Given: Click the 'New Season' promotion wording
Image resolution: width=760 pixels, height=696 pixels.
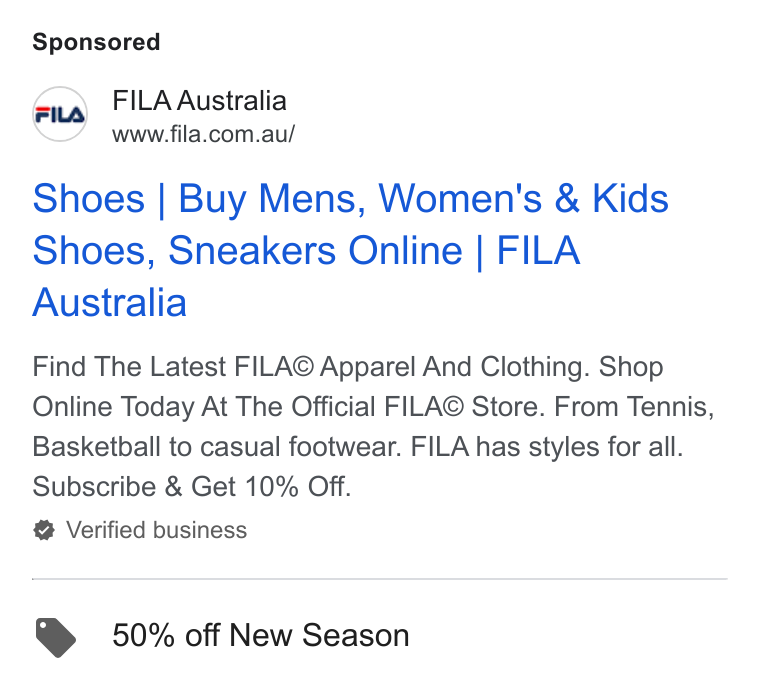Looking at the screenshot, I should coord(319,635).
